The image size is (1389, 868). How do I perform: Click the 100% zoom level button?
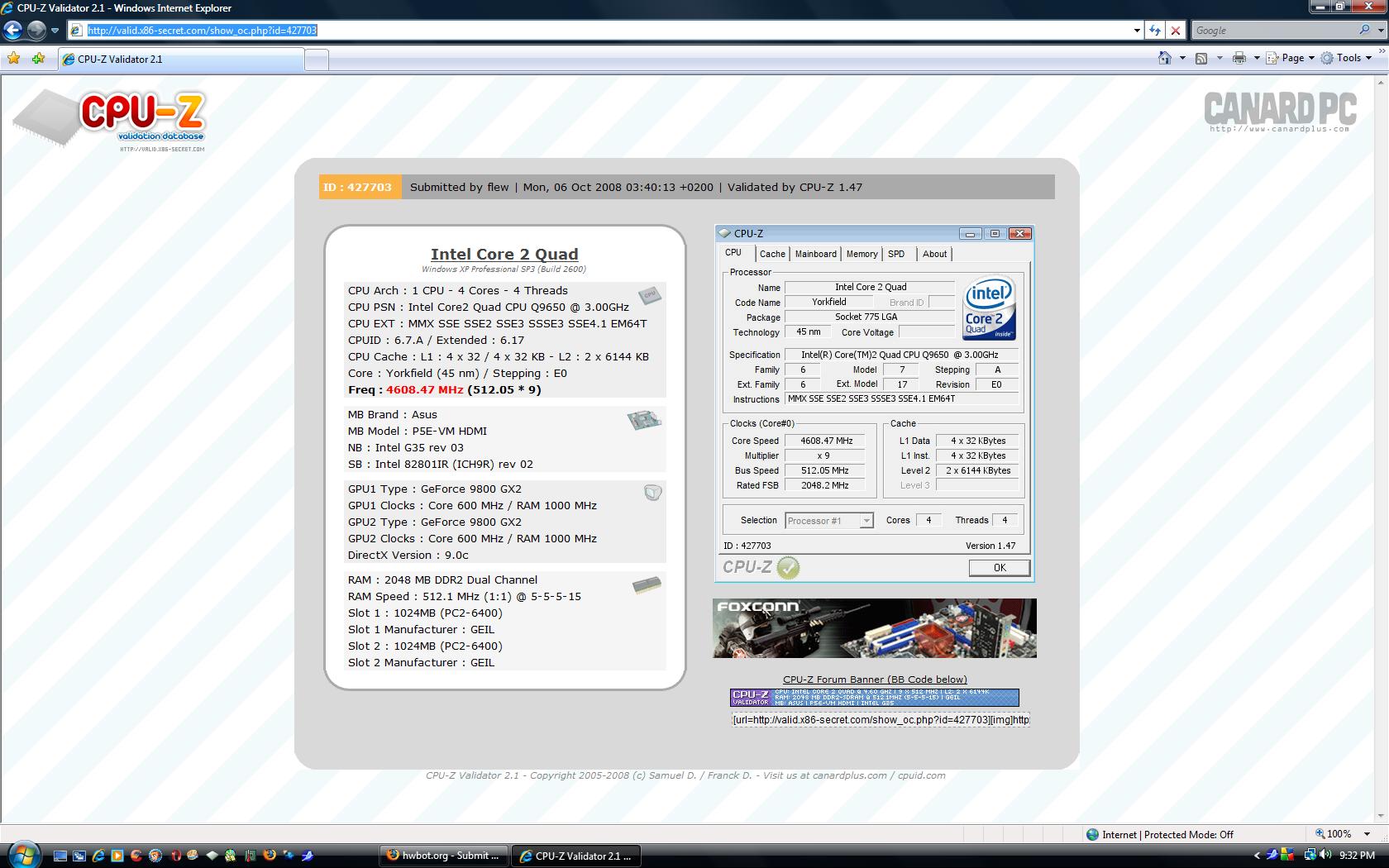coord(1334,834)
